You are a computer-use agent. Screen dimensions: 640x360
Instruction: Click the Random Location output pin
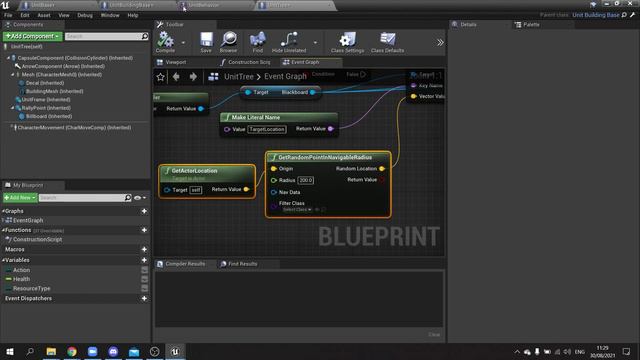382,169
